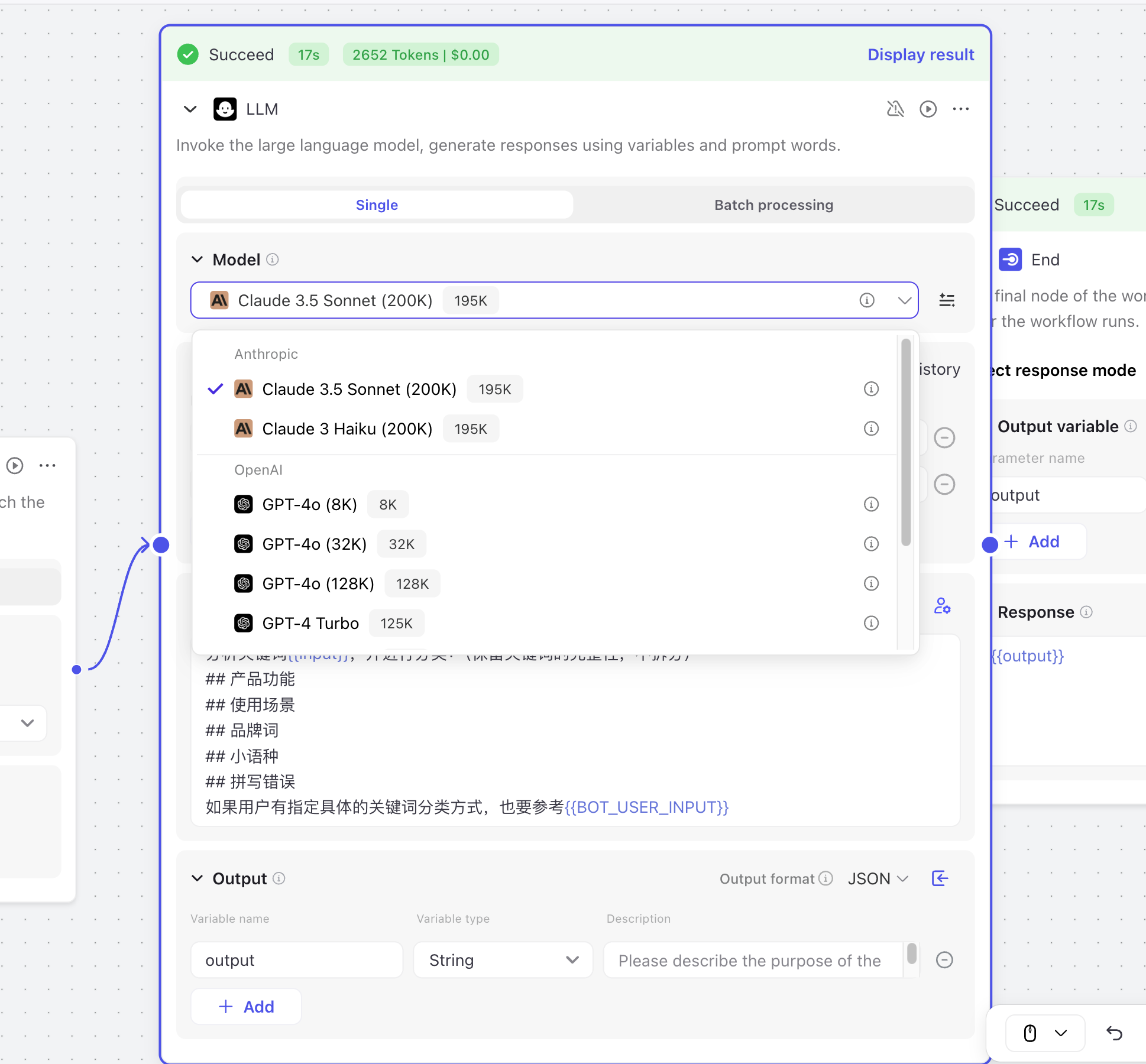The image size is (1146, 1064).
Task: Open the LLM node more options menu
Action: 961,109
